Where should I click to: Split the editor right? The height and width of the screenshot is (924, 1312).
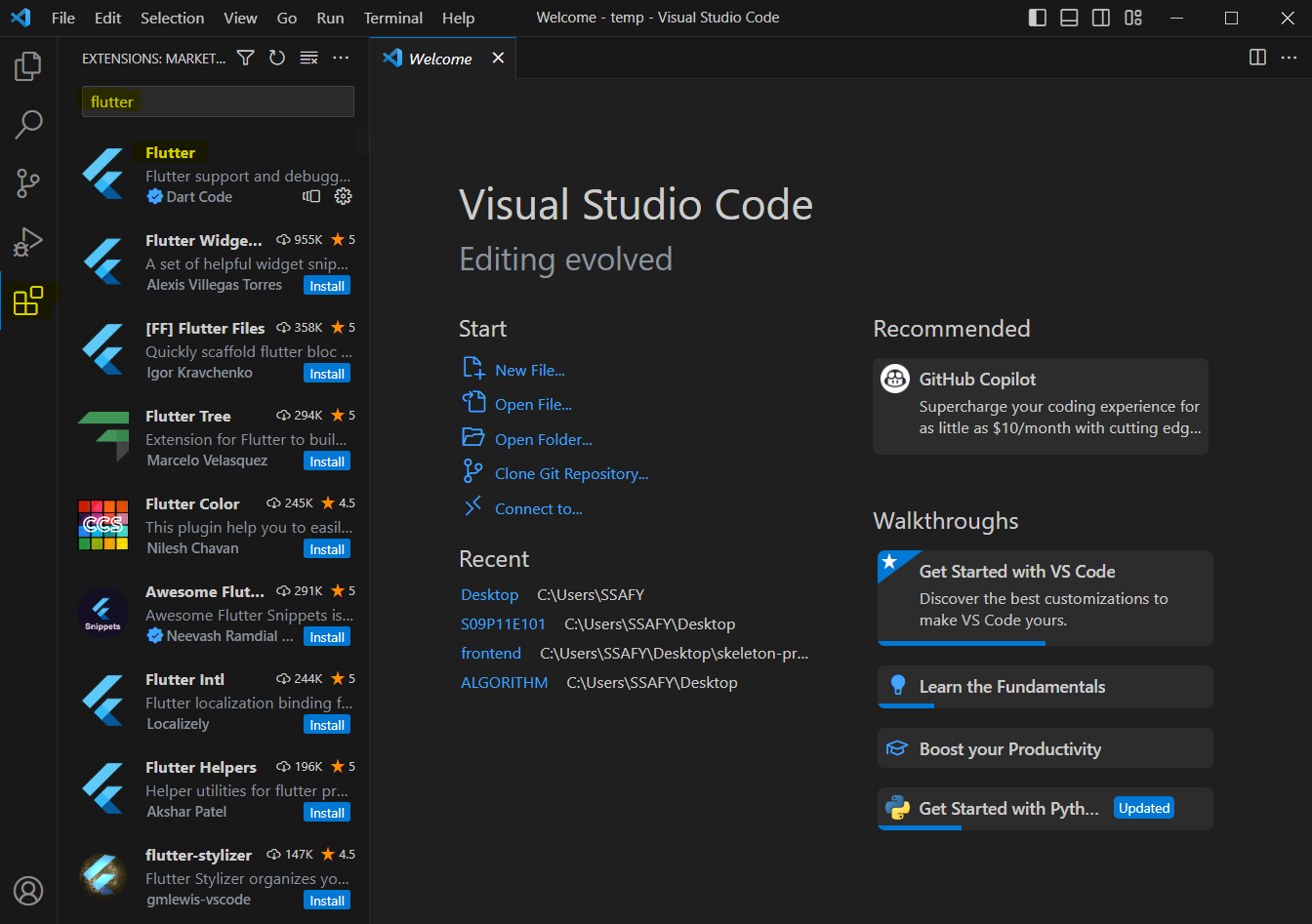1258,58
